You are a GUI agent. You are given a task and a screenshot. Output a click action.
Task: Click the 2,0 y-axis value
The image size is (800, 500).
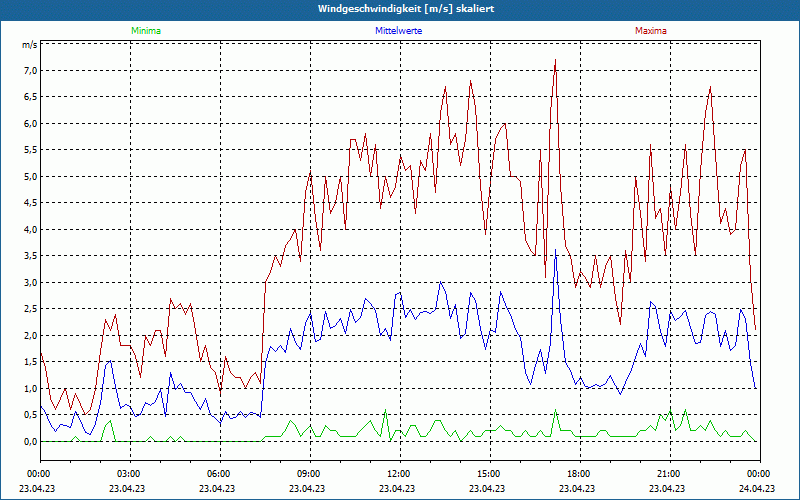click(x=30, y=336)
